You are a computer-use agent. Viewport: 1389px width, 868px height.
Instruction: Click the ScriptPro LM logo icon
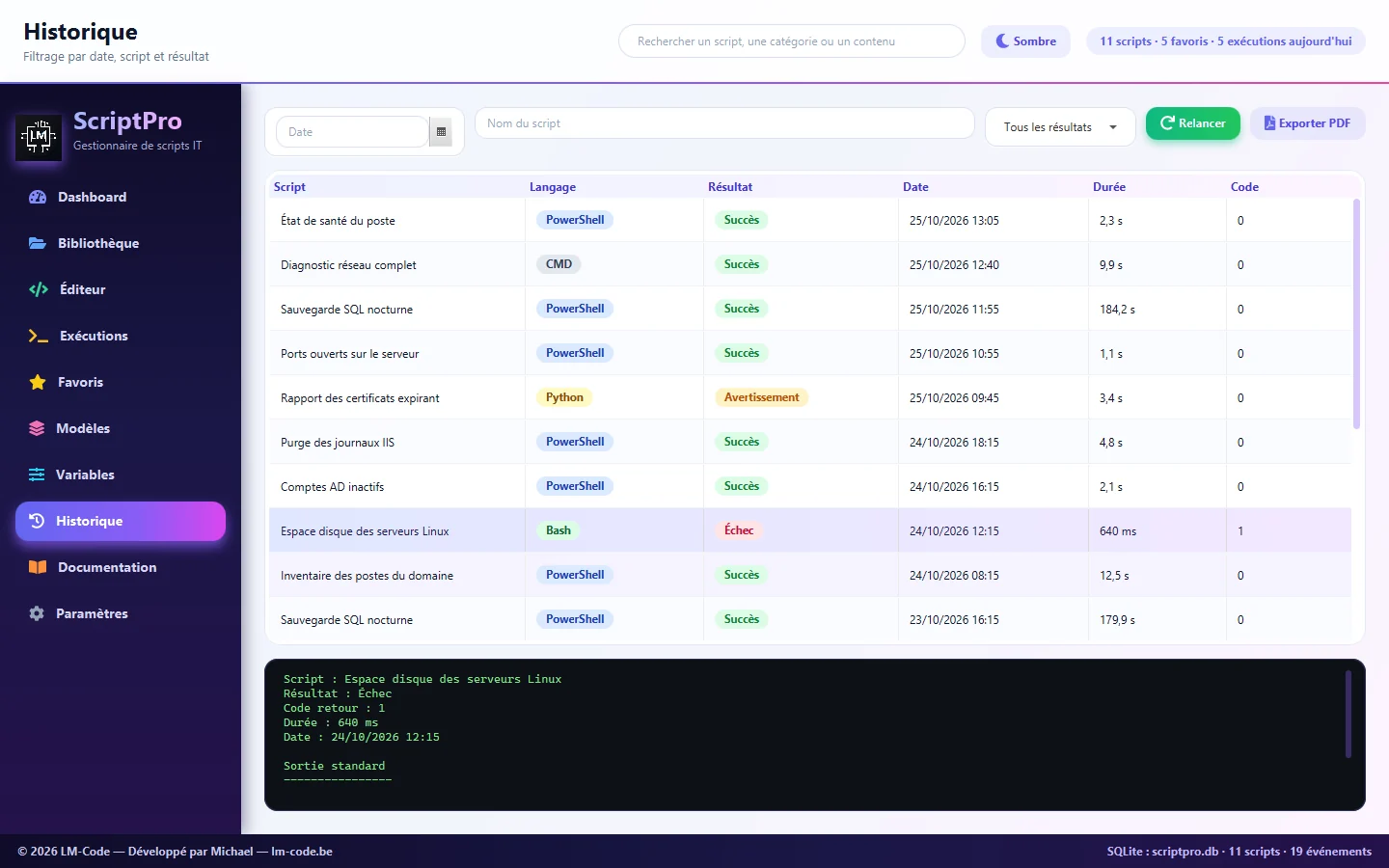39,137
